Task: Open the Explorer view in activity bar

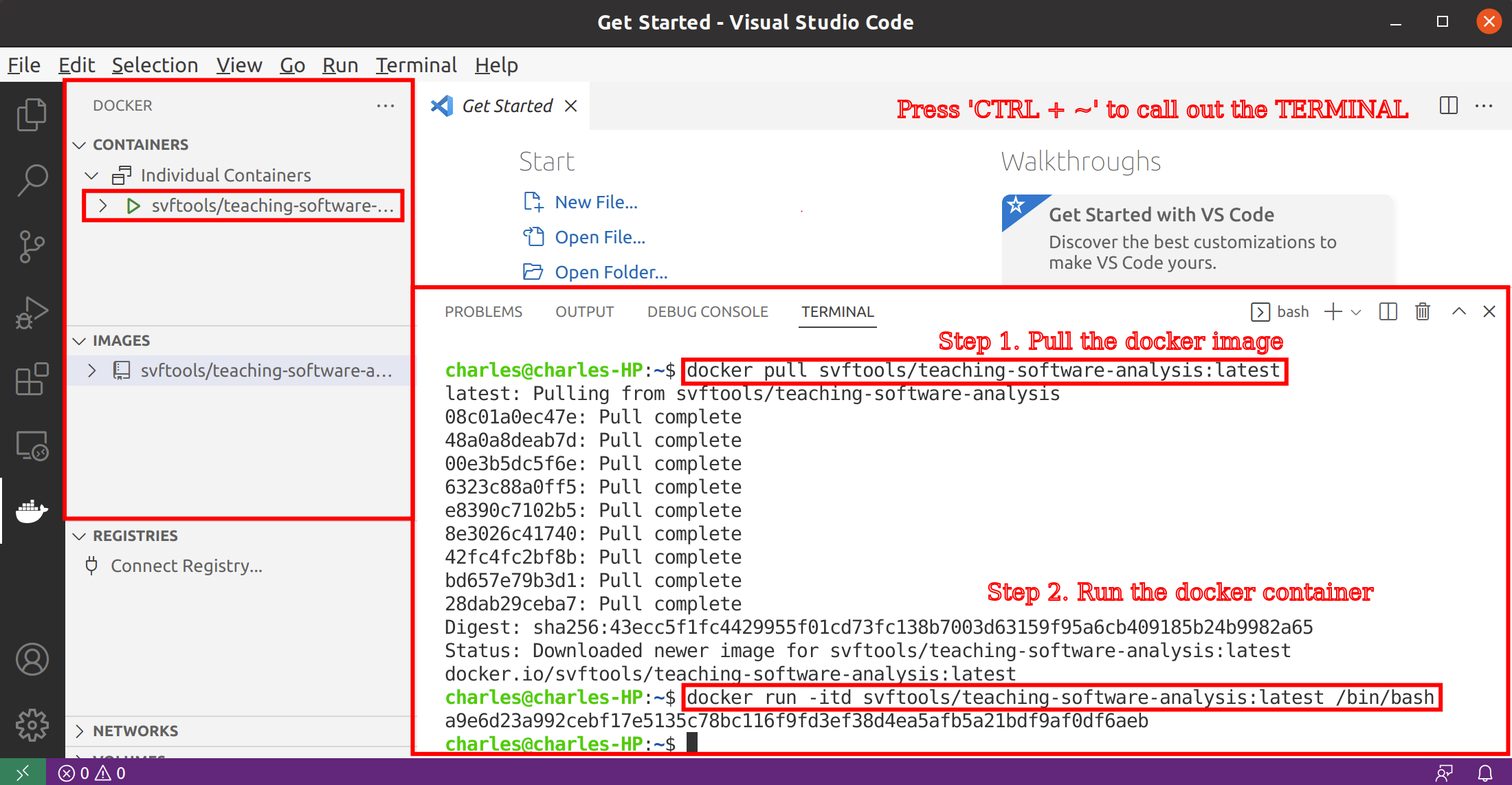Action: click(32, 114)
